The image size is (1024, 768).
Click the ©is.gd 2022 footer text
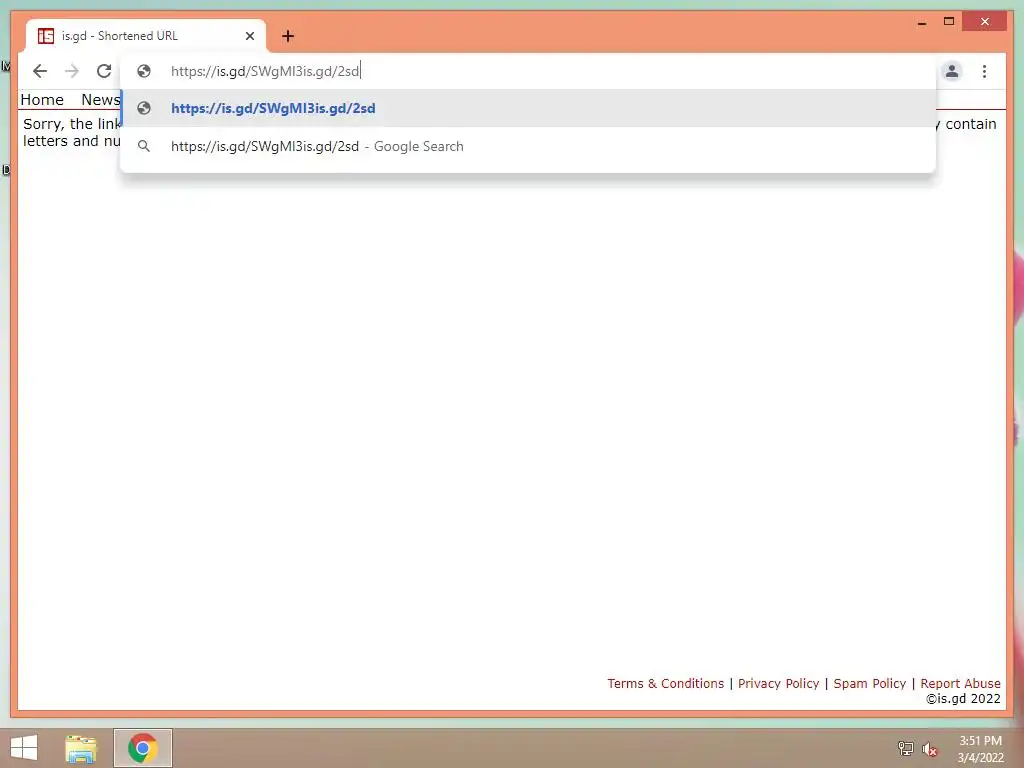[963, 699]
